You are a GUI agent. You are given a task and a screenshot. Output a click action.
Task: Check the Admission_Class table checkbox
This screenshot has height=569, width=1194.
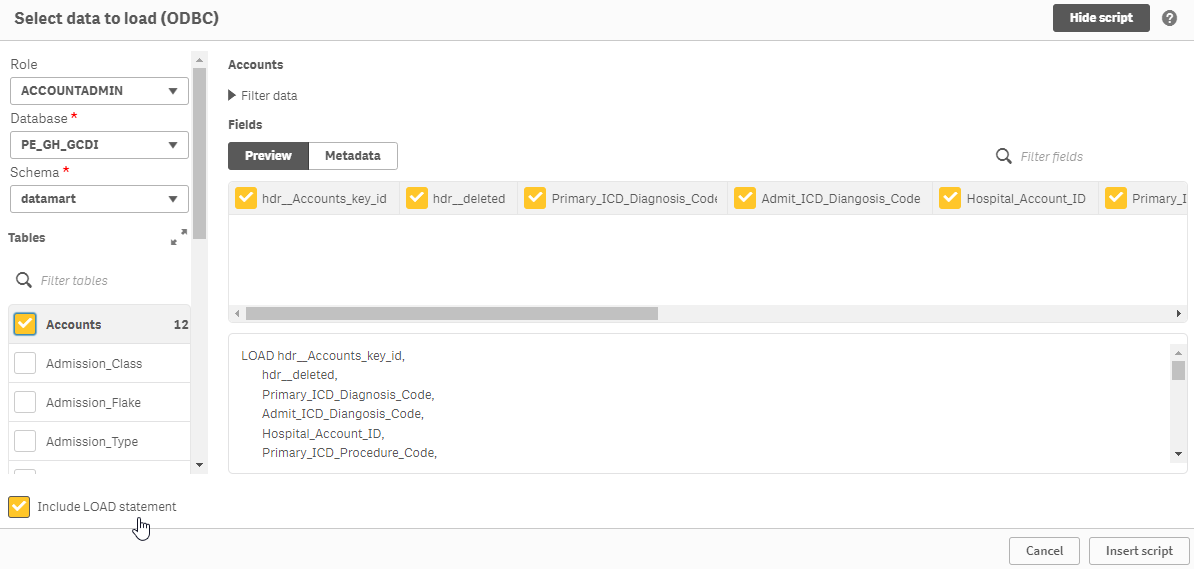[x=25, y=363]
